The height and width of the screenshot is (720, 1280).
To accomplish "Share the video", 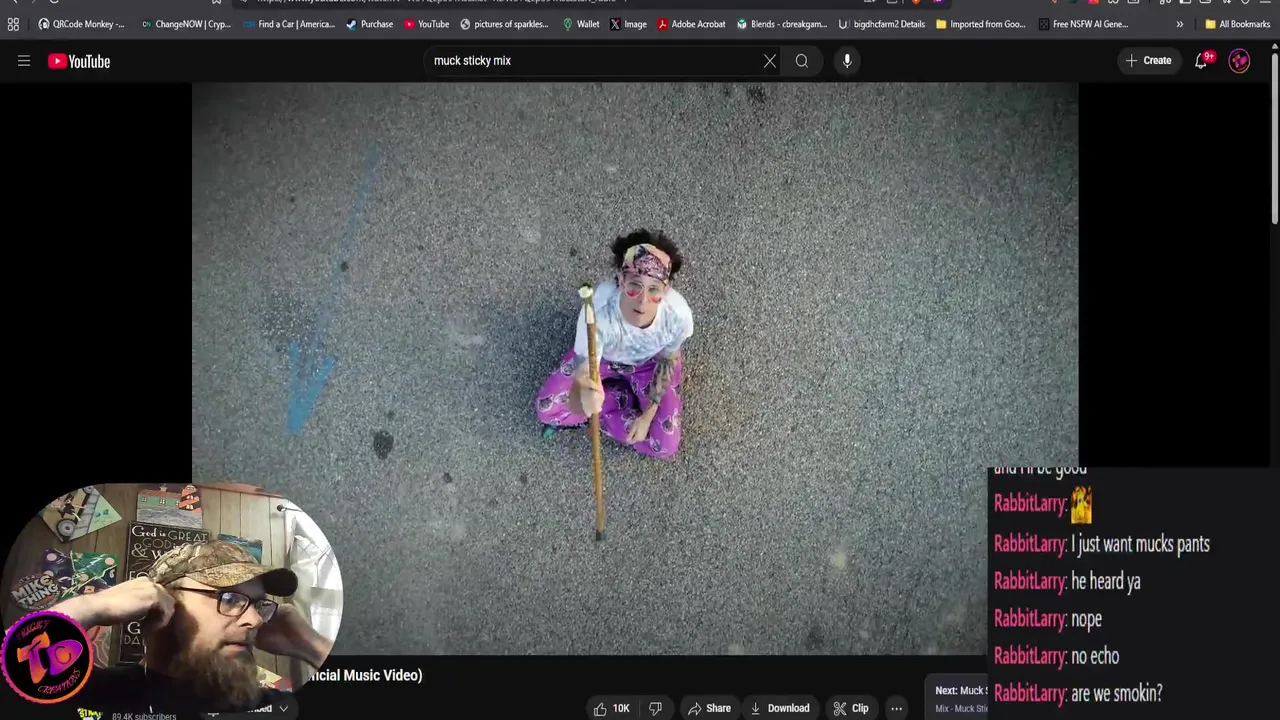I will click(709, 708).
